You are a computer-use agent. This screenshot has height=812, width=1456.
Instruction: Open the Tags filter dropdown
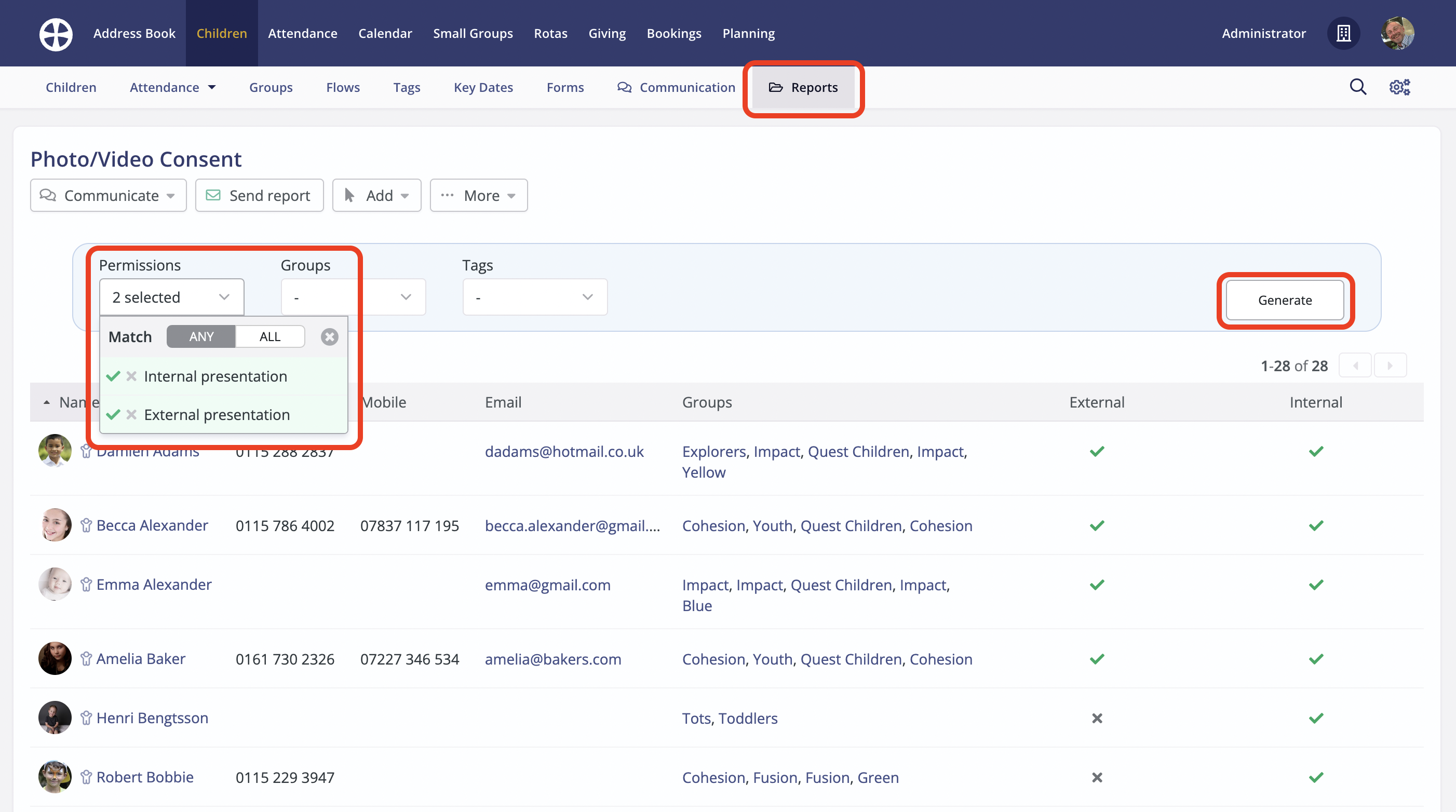pyautogui.click(x=534, y=297)
